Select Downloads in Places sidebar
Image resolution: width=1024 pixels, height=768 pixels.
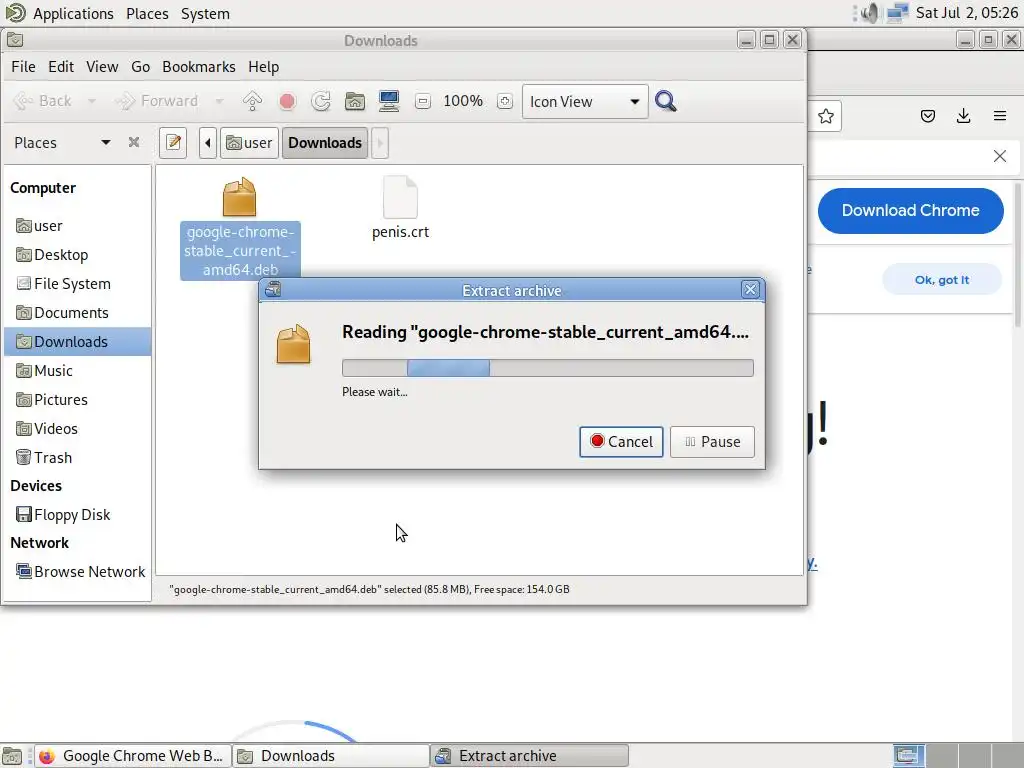pos(77,342)
